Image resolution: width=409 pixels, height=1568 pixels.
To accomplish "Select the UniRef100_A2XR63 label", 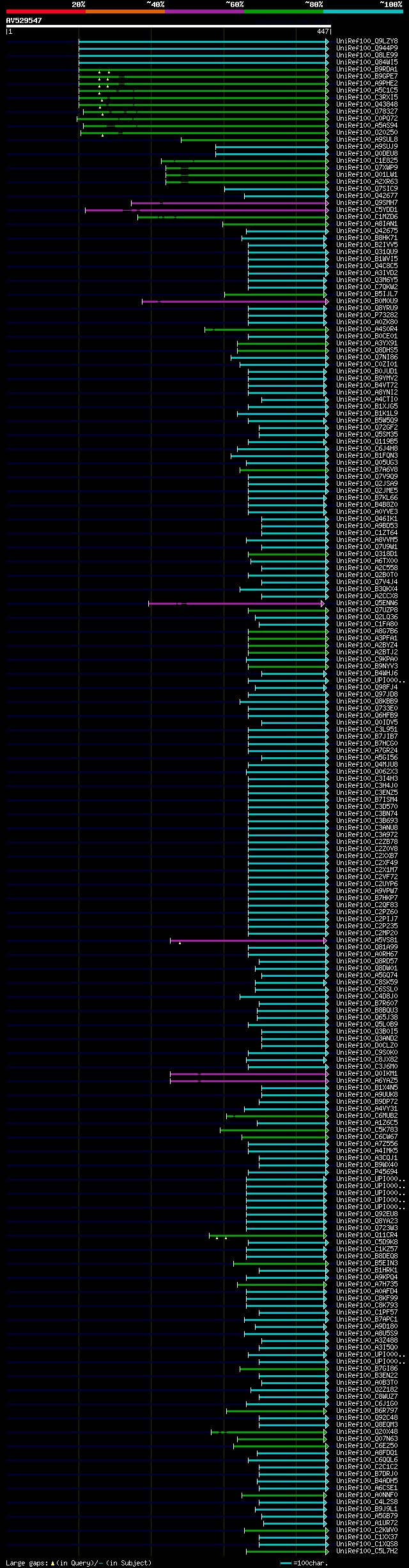I will coord(367,182).
